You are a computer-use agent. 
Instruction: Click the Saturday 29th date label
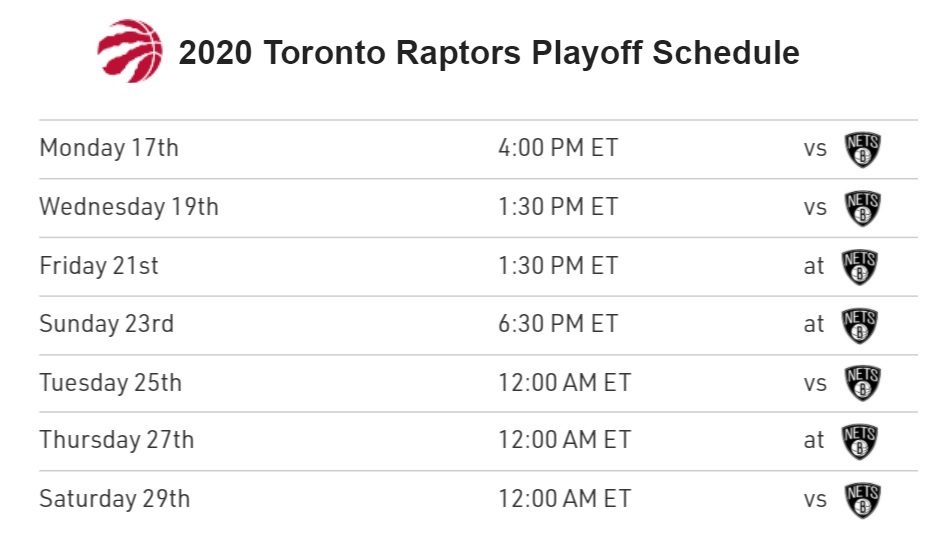pyautogui.click(x=115, y=499)
